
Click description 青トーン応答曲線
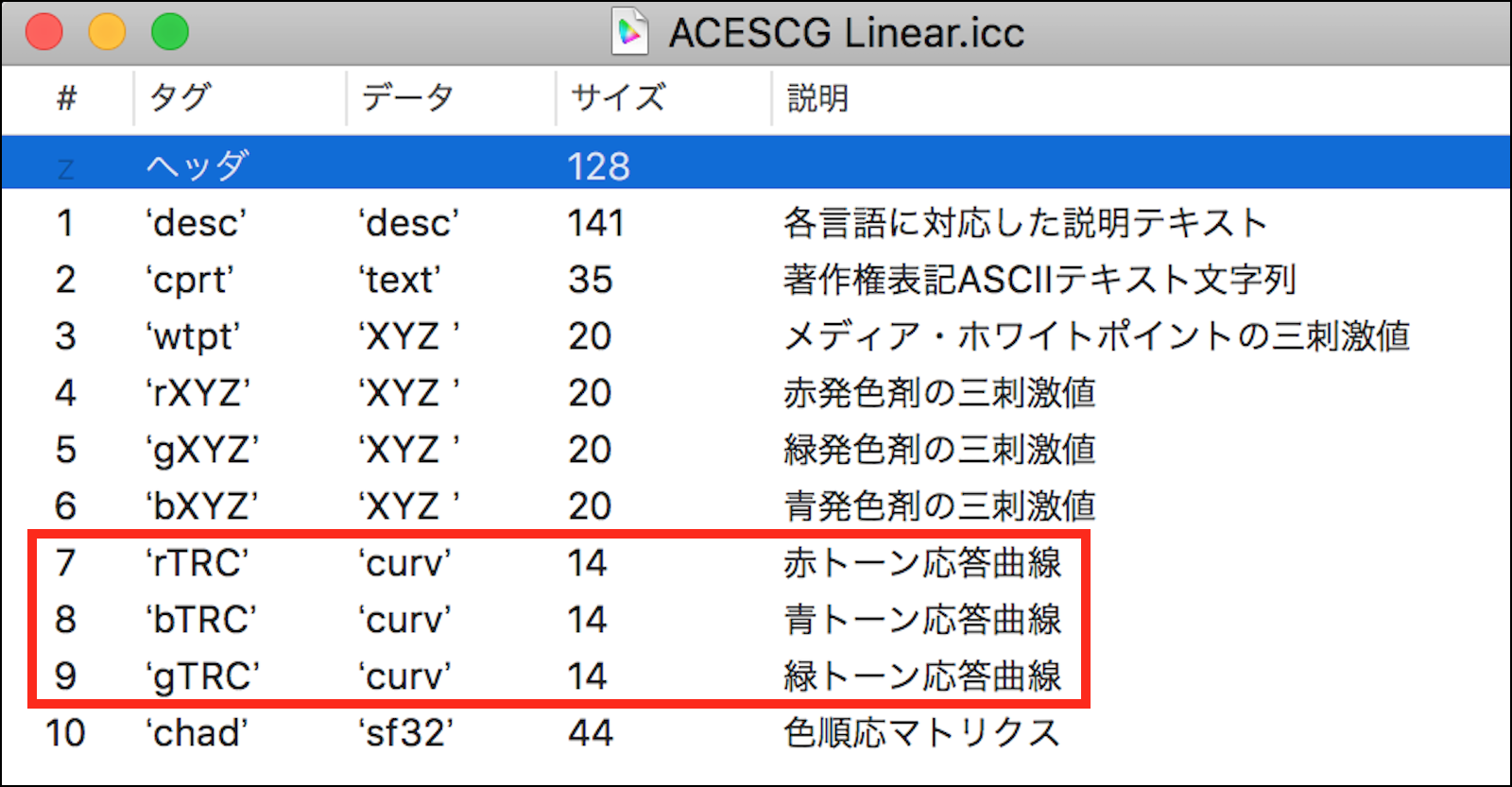click(922, 620)
